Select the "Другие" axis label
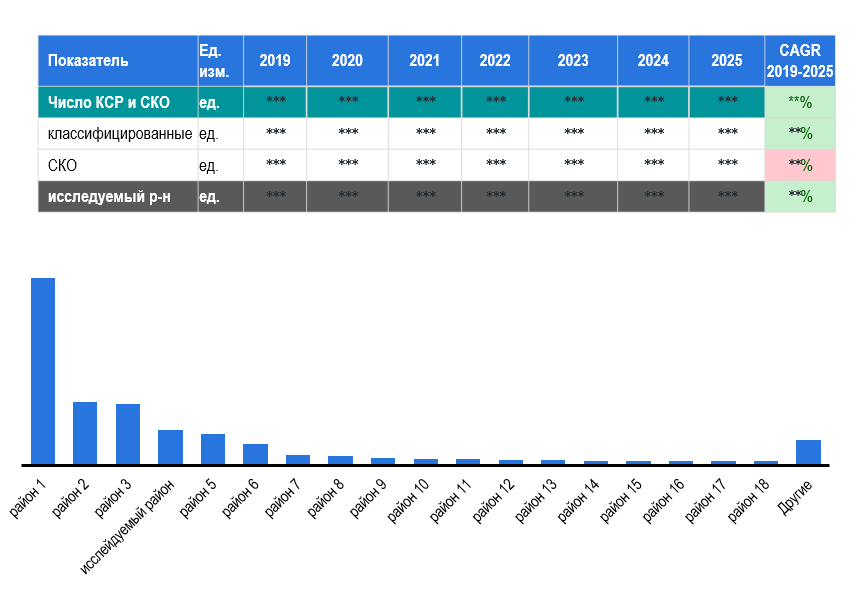The height and width of the screenshot is (590, 858). tap(795, 497)
